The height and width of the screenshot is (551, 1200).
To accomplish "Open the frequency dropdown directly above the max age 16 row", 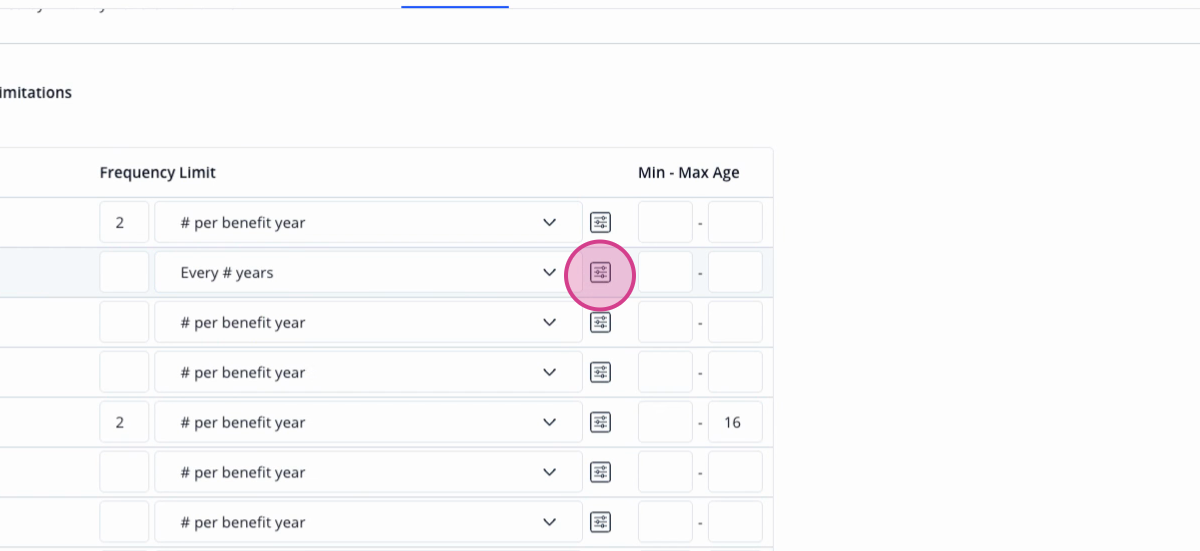I will 368,372.
